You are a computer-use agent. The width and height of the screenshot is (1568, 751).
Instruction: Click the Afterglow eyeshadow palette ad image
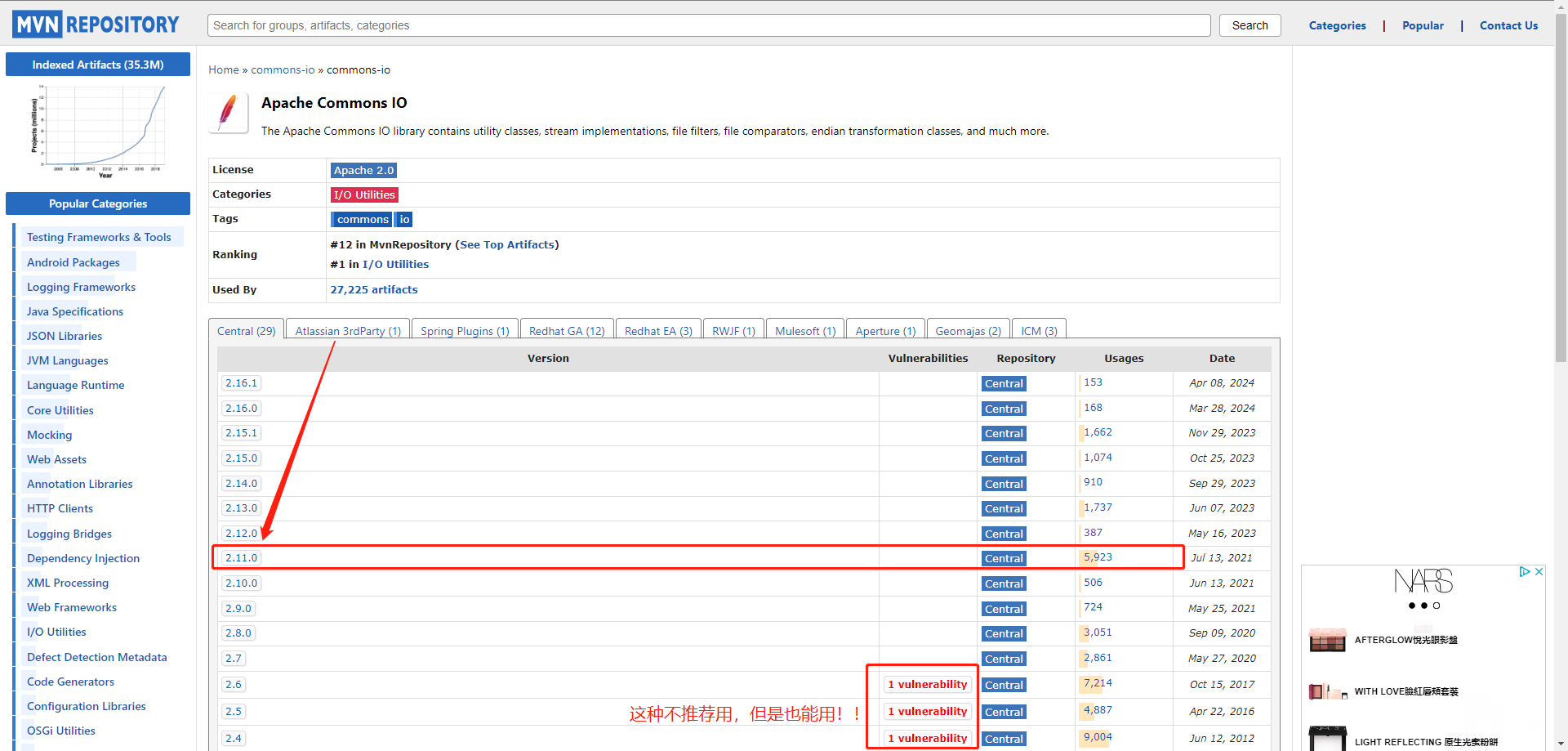(x=1327, y=640)
